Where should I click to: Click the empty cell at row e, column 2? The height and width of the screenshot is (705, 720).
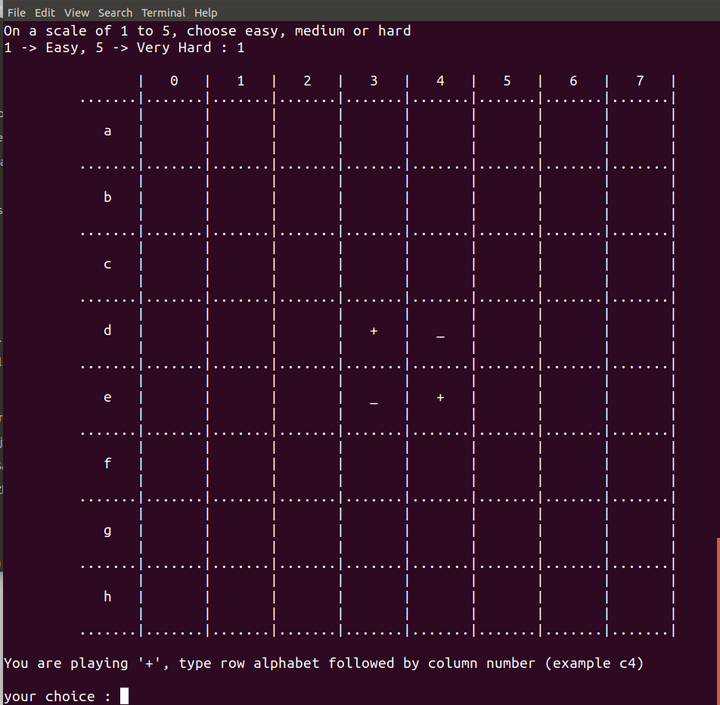307,398
